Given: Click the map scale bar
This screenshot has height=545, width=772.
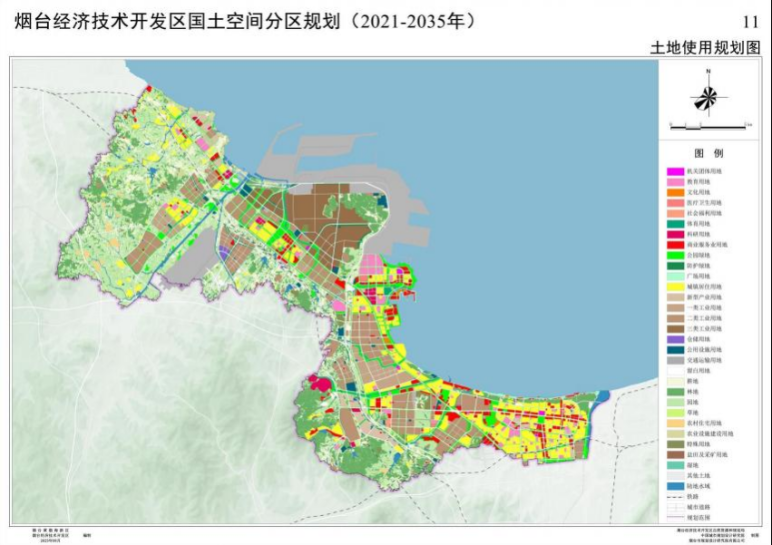Looking at the screenshot, I should coord(707,126).
